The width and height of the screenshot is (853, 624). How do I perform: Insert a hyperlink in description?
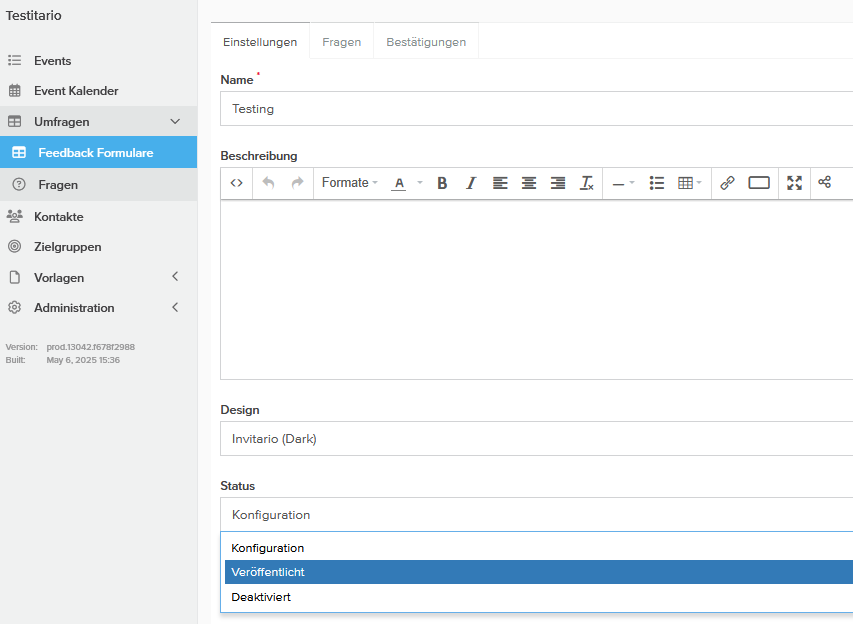coord(727,183)
